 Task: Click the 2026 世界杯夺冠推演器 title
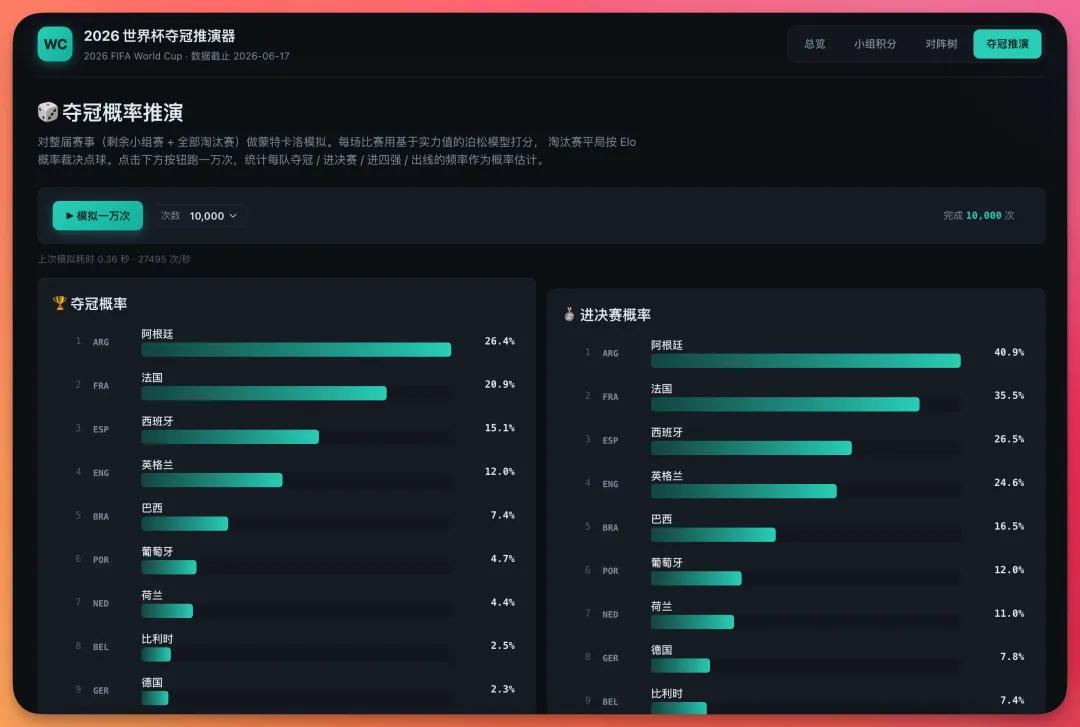pos(159,36)
